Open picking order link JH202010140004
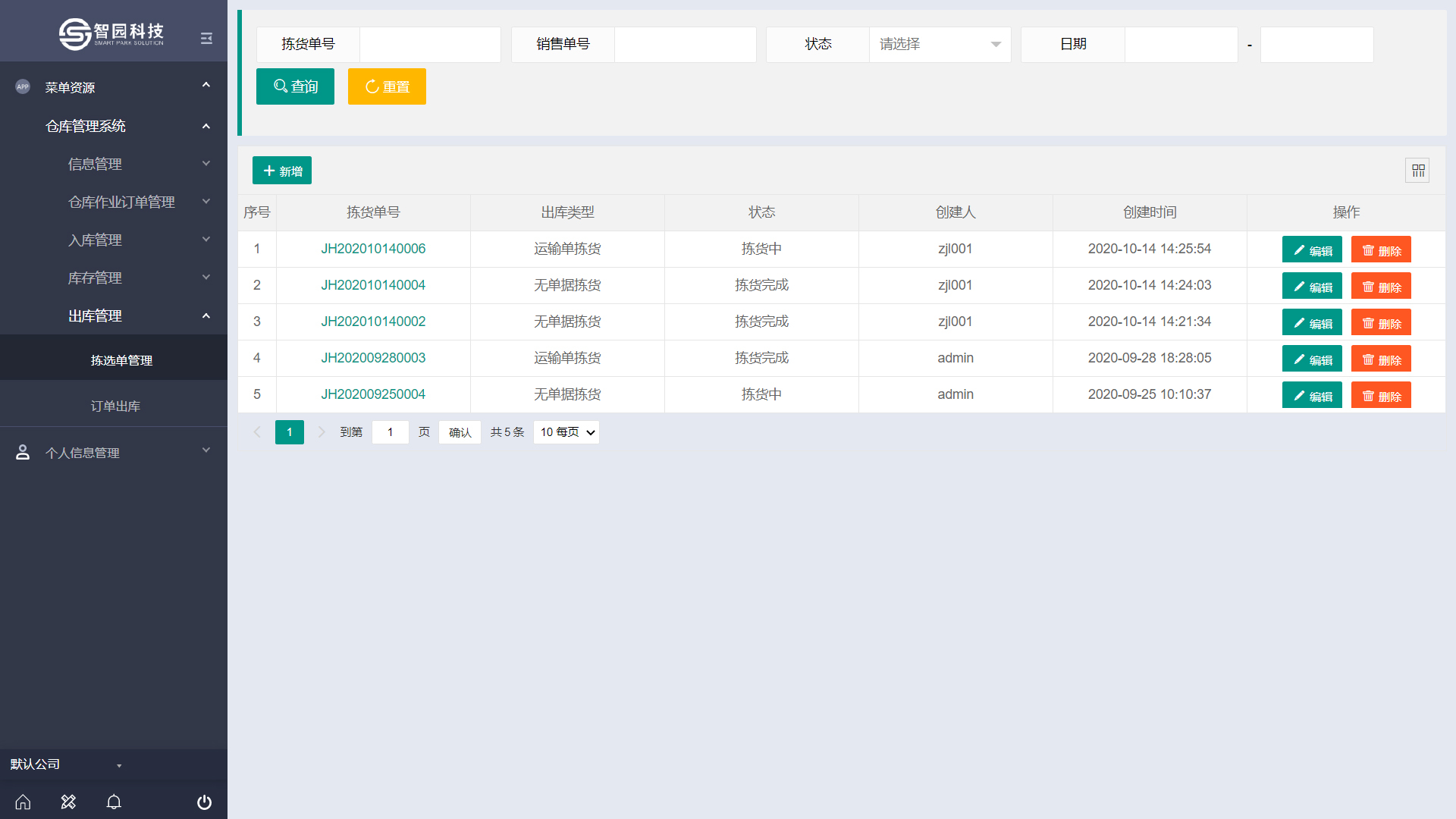 (x=372, y=285)
